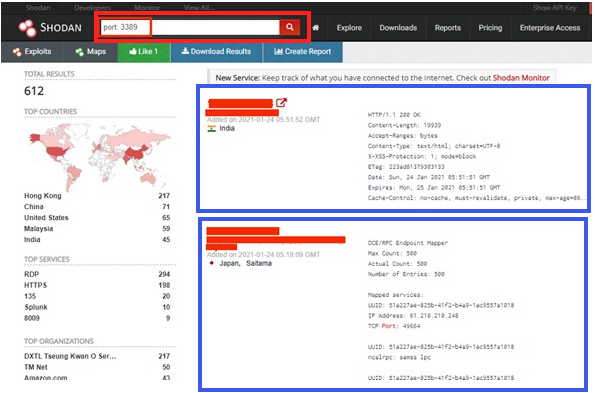This screenshot has width=595, height=393.
Task: Filter by Splunk service
Action: [36, 307]
